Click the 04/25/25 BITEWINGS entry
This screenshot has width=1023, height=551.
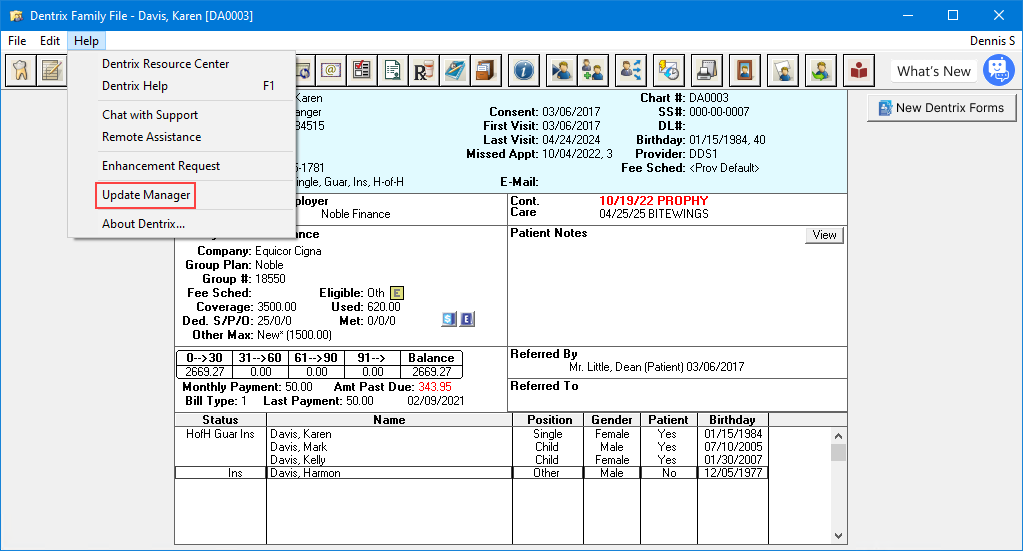coord(654,214)
